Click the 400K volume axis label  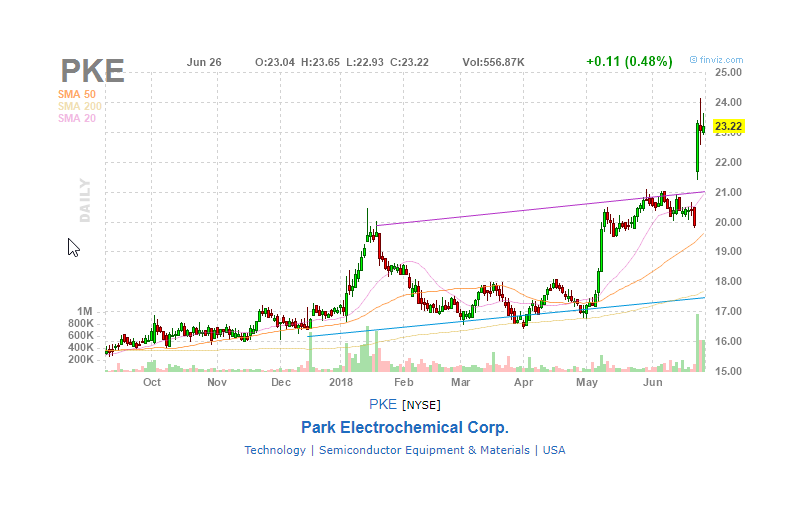81,347
